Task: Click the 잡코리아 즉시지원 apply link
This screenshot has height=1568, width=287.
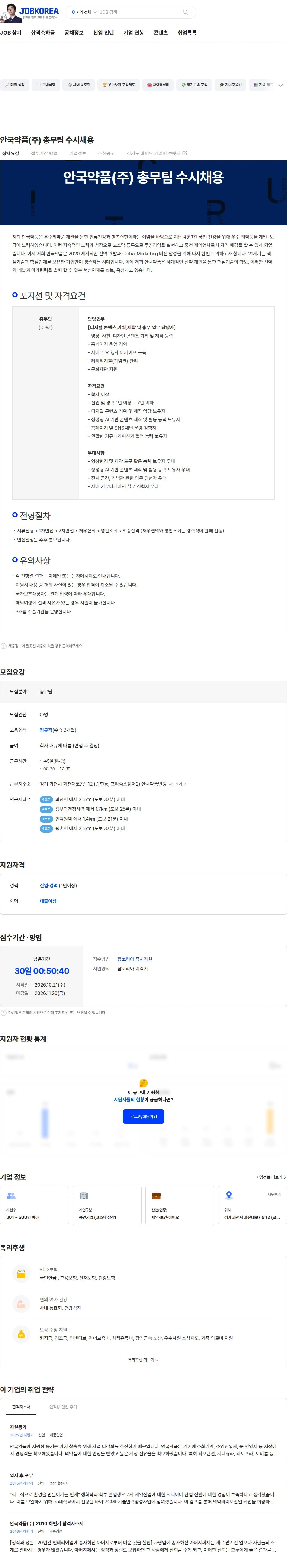Action: point(135,959)
